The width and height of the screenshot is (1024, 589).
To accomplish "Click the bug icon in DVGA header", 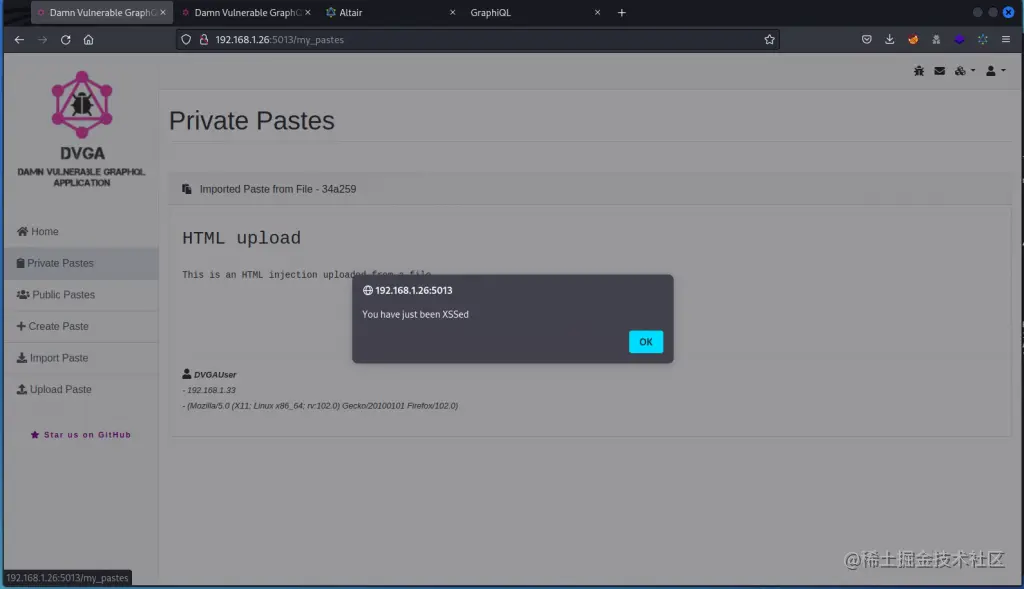I will tap(919, 71).
